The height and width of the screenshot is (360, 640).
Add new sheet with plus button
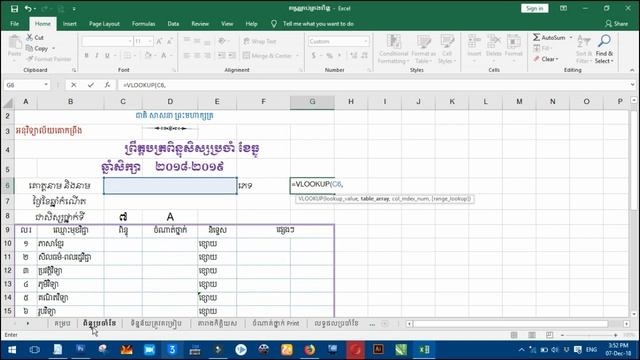point(385,324)
